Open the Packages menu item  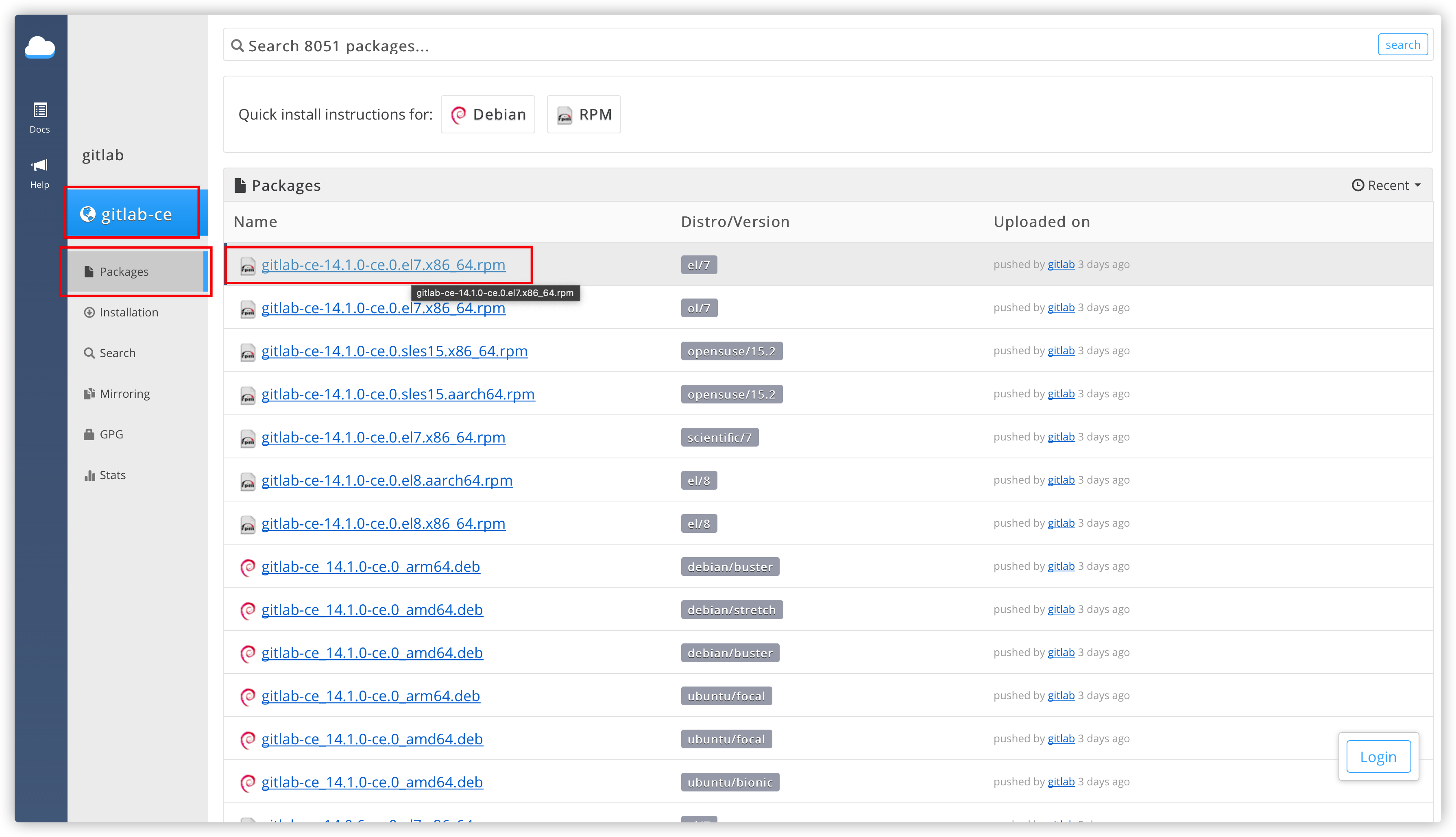tap(137, 271)
